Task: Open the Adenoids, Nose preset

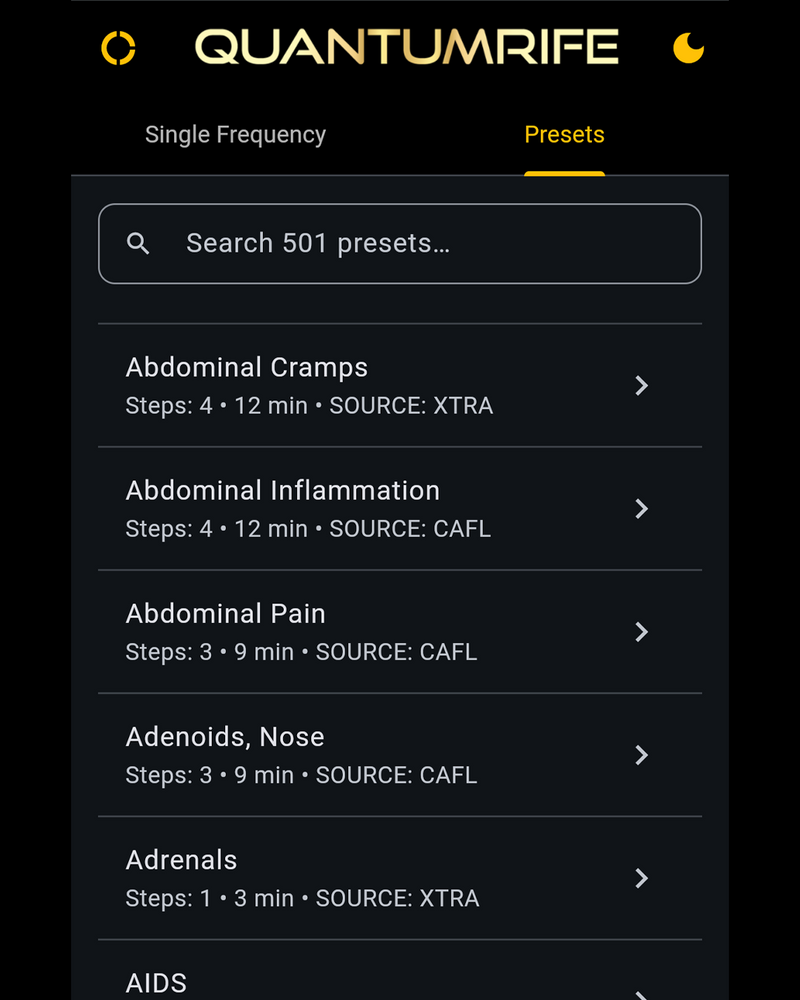Action: [225, 737]
